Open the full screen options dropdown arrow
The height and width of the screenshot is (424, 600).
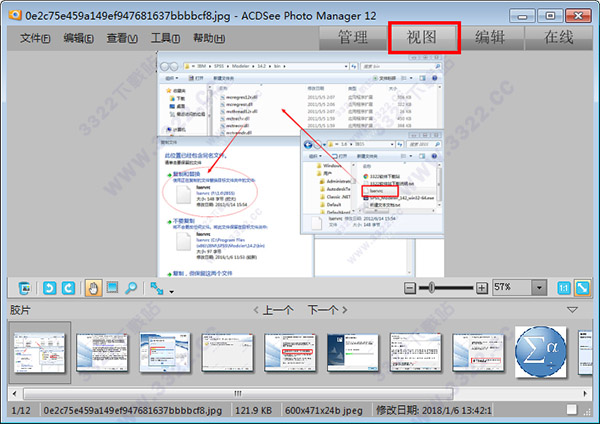coord(171,292)
